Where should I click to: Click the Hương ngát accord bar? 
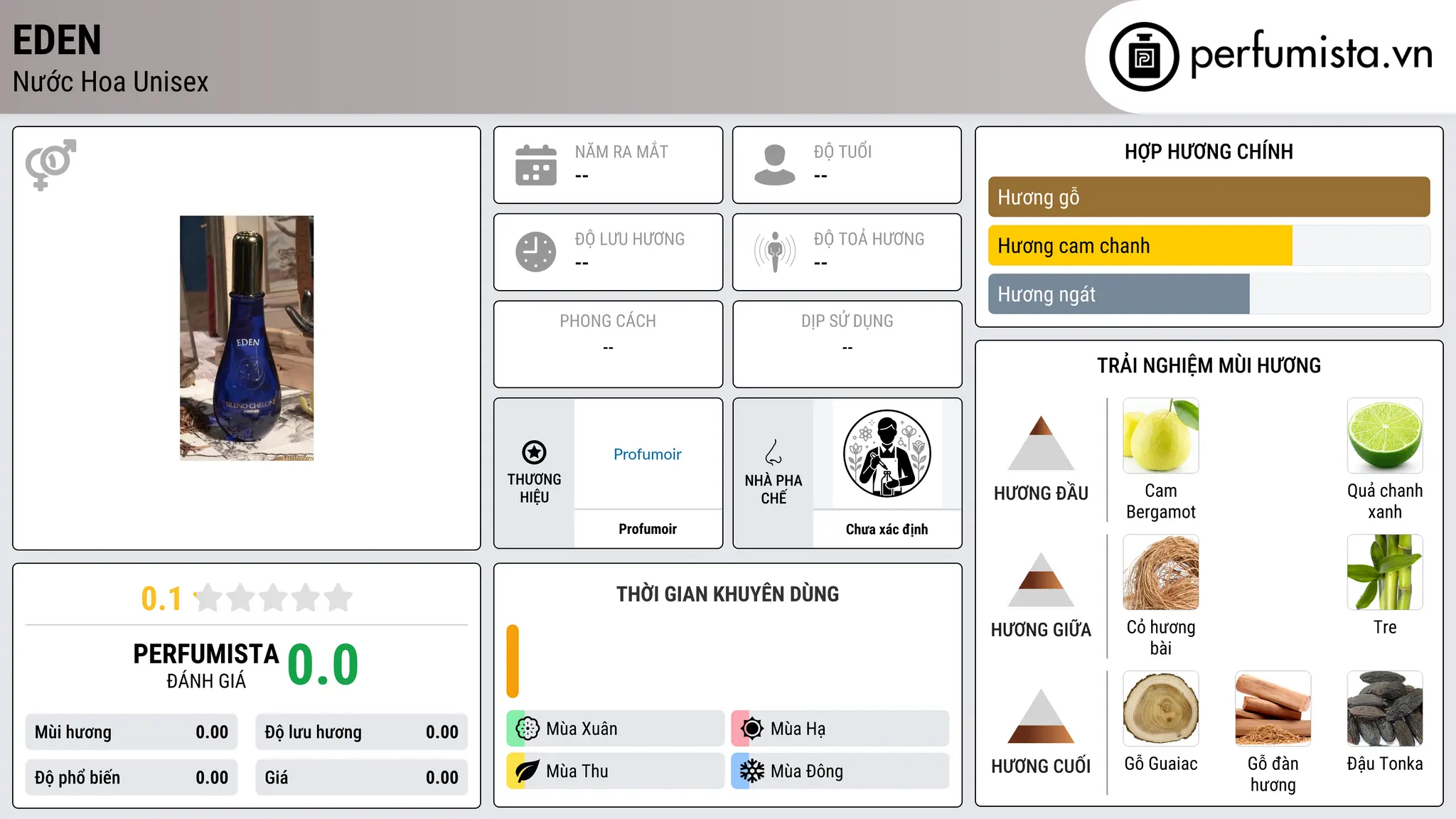[x=1209, y=294]
